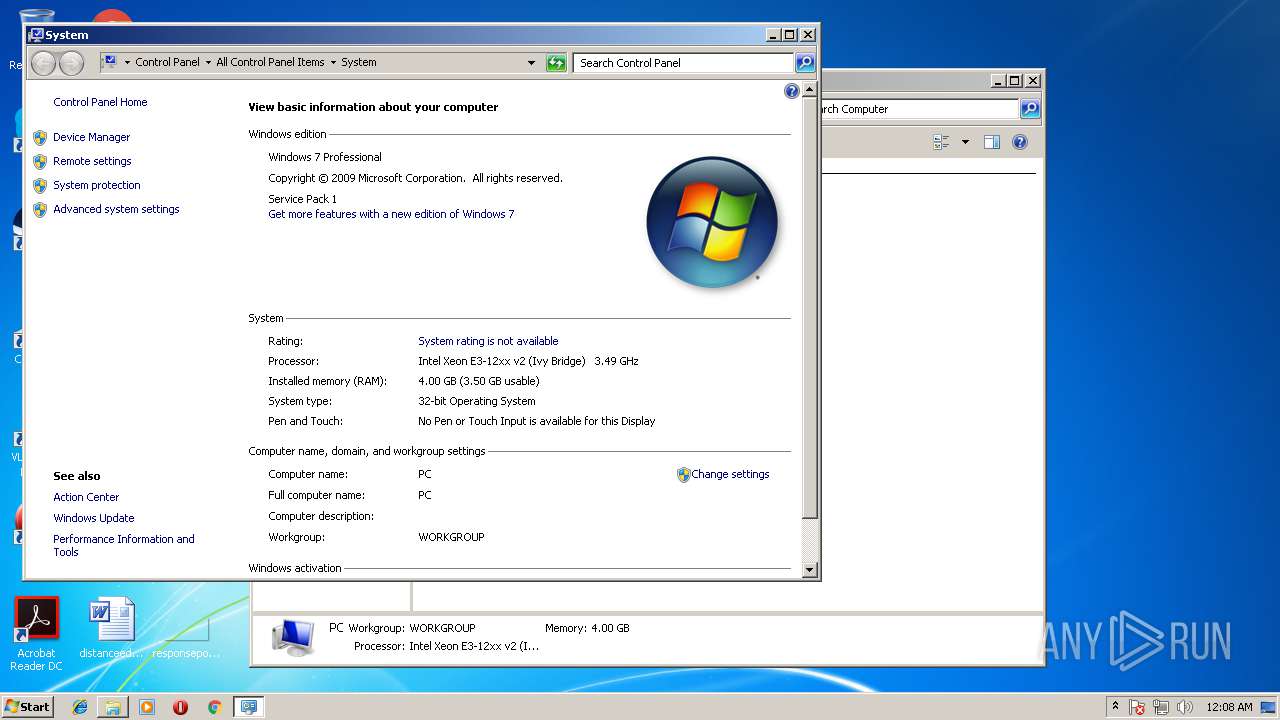Image resolution: width=1280 pixels, height=720 pixels.
Task: Show hidden tray icons arrow
Action: pyautogui.click(x=1115, y=707)
